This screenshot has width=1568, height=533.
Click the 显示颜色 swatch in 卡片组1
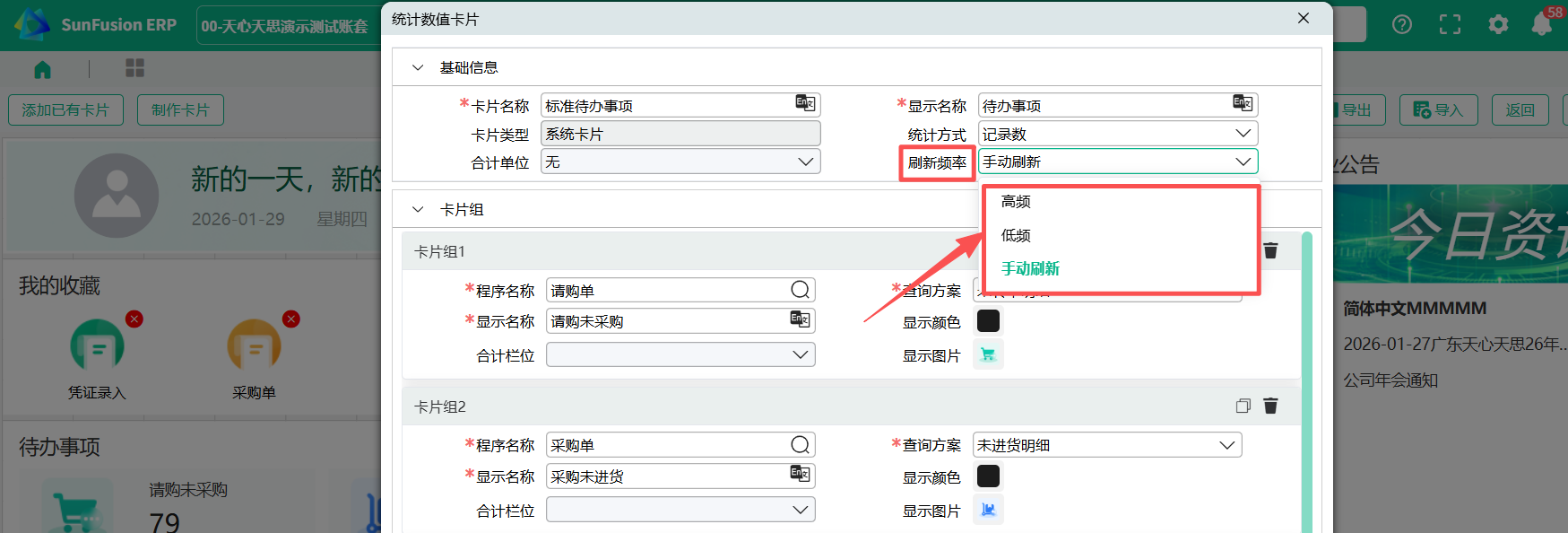point(988,321)
